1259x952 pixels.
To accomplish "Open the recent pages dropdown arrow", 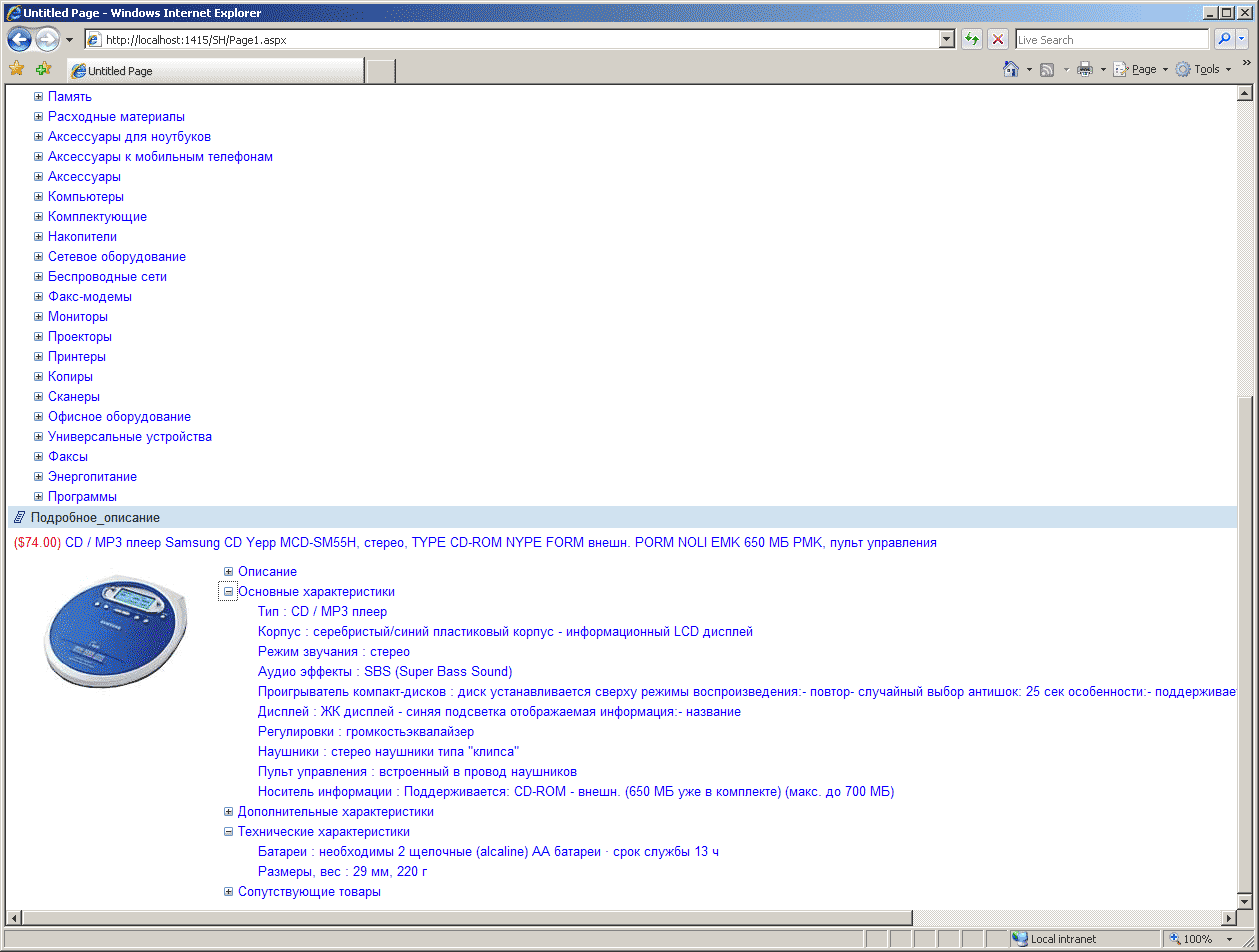I will [x=69, y=40].
